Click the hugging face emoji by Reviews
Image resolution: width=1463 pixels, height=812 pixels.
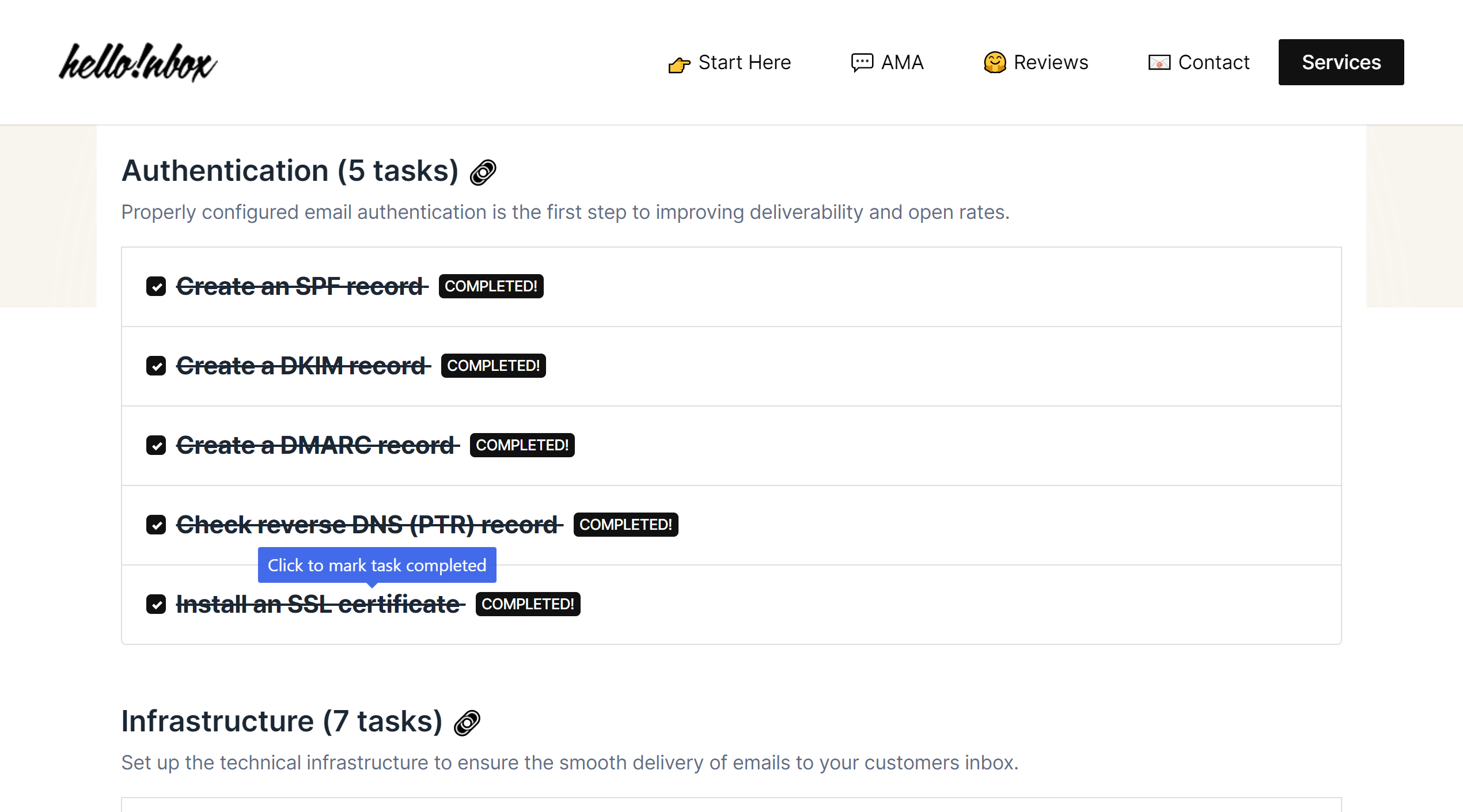click(x=995, y=62)
